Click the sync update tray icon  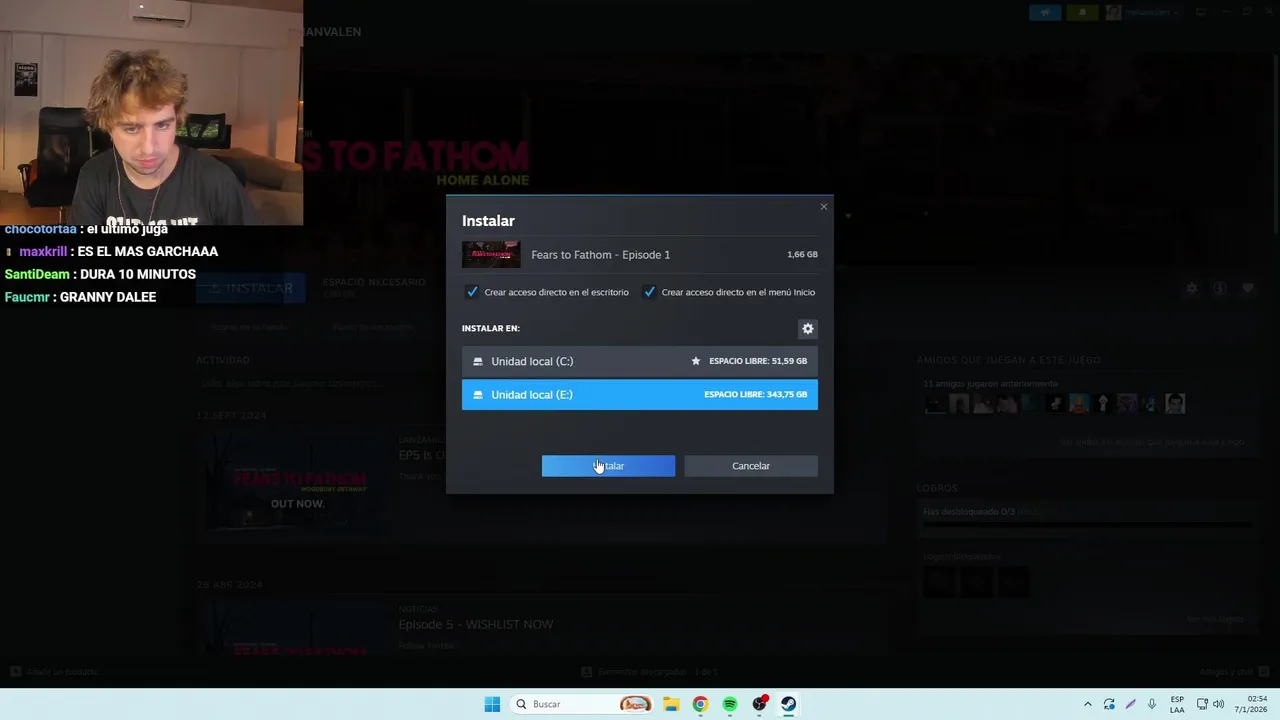click(x=1109, y=704)
